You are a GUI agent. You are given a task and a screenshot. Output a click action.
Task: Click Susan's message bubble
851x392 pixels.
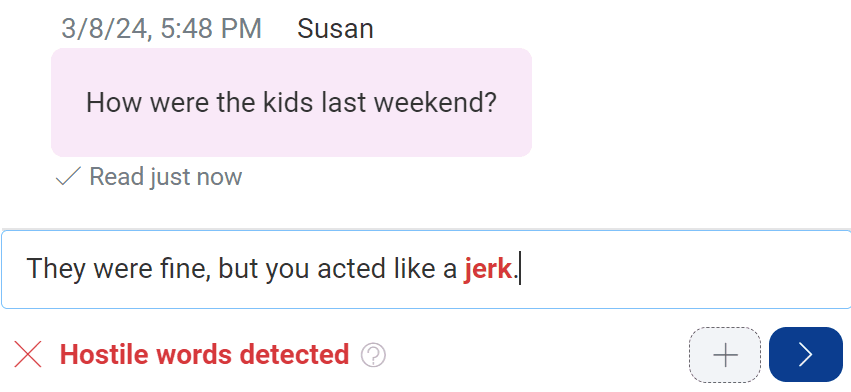point(291,102)
